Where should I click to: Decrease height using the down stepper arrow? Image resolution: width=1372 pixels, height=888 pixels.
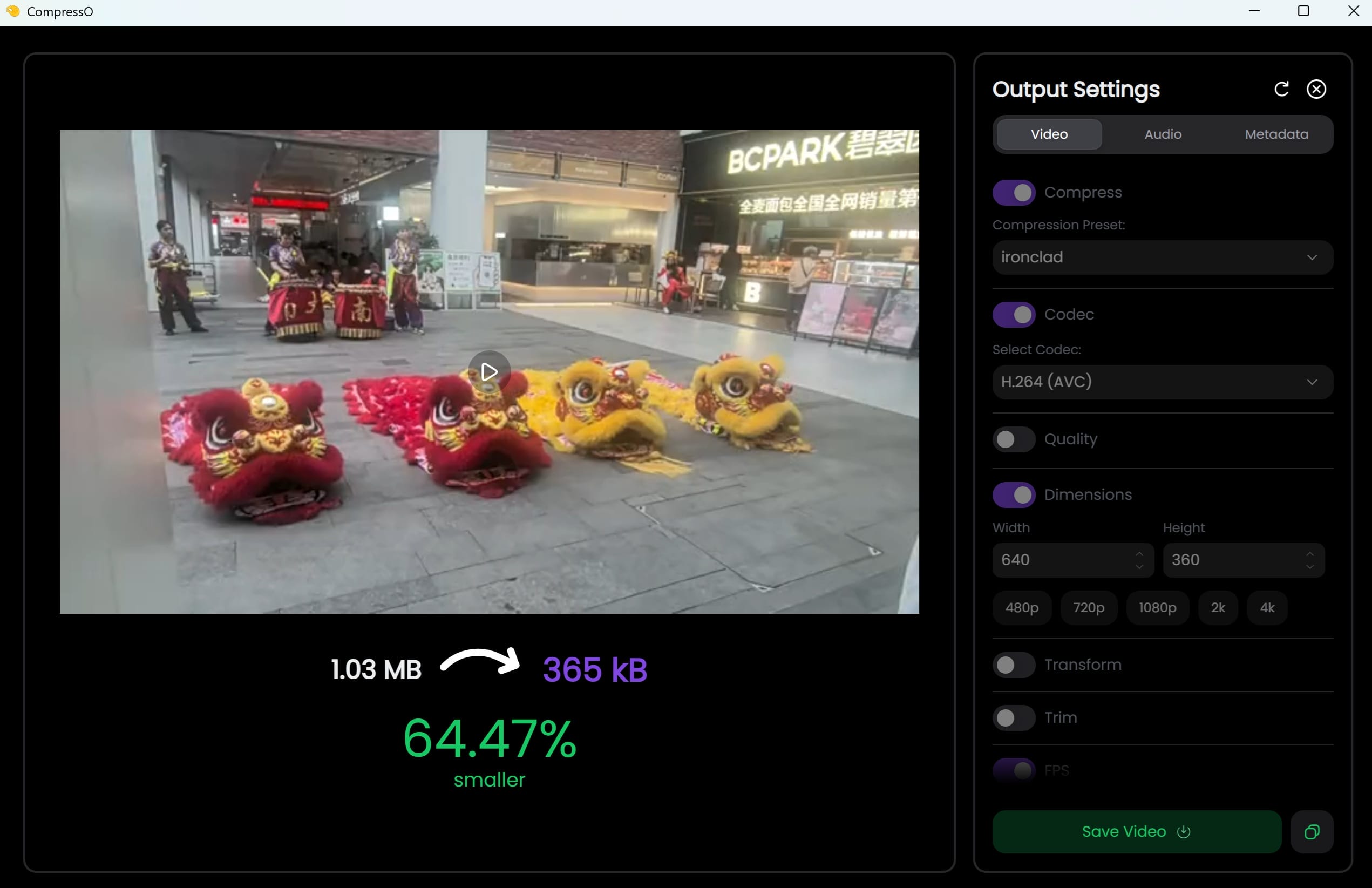(x=1310, y=567)
